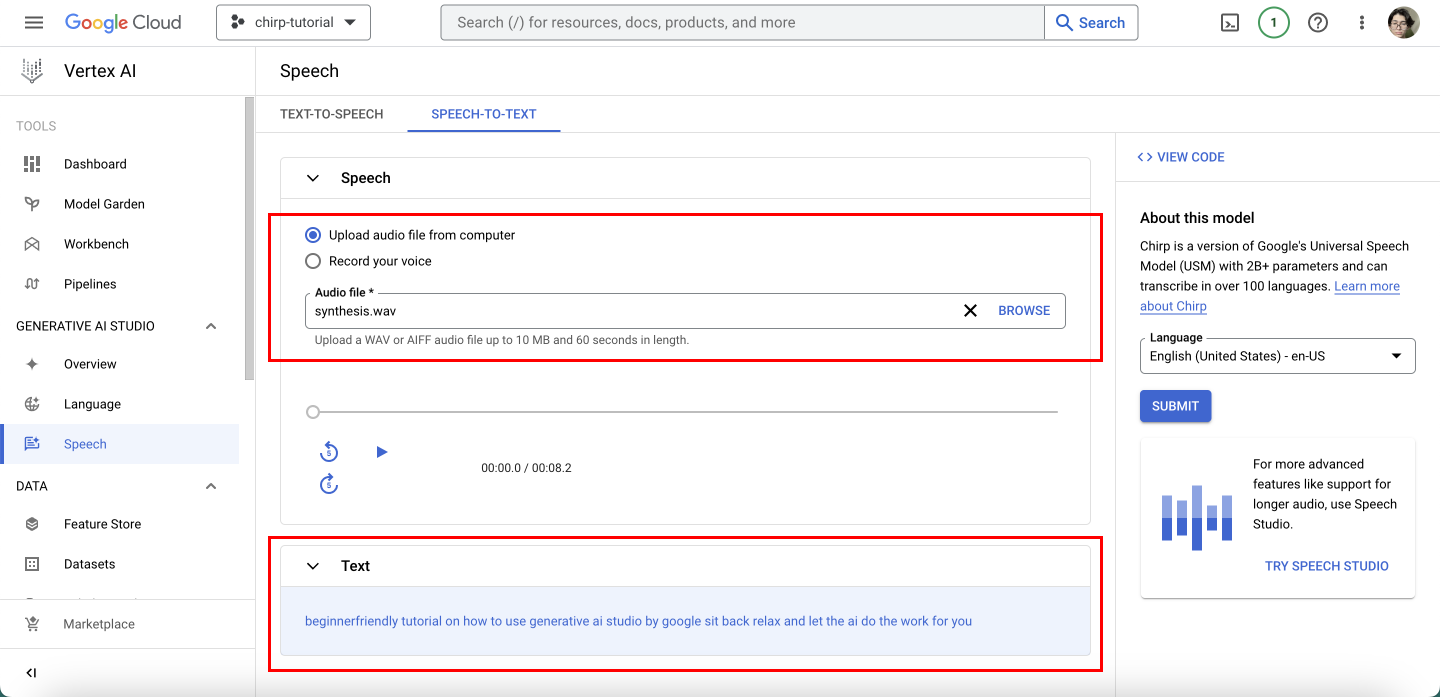1440x697 pixels.
Task: Click the Search button
Action: point(1091,22)
